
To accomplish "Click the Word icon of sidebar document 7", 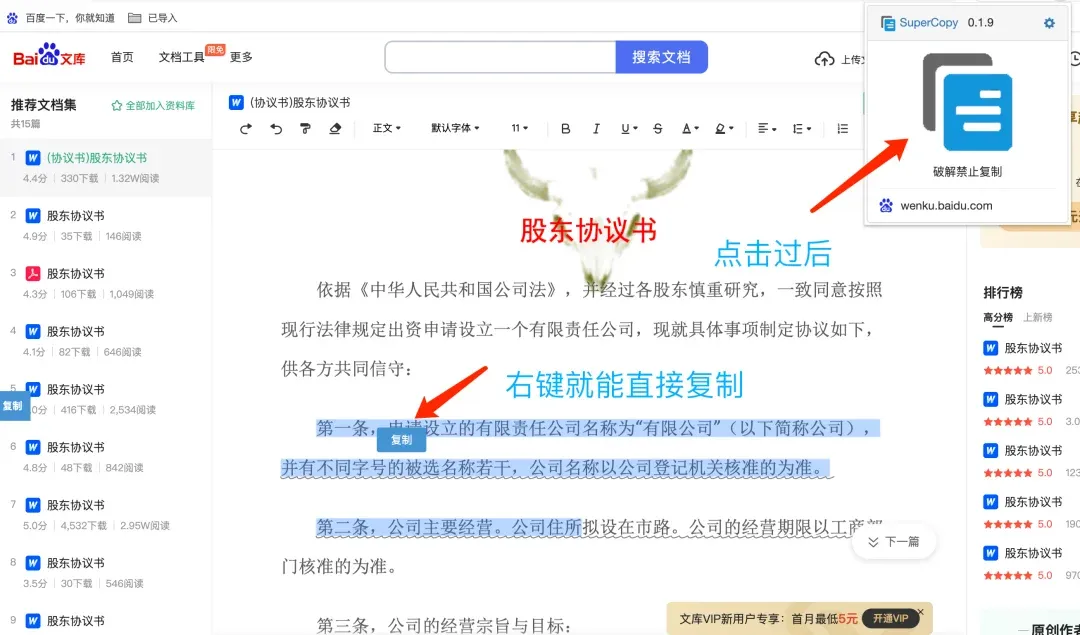I will point(32,505).
